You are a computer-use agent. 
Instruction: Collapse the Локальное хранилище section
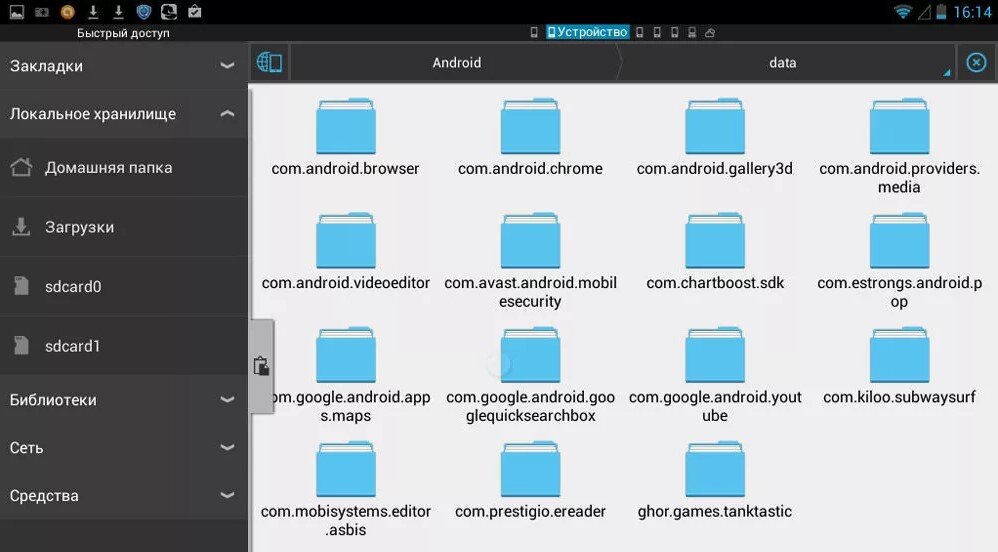(123, 114)
